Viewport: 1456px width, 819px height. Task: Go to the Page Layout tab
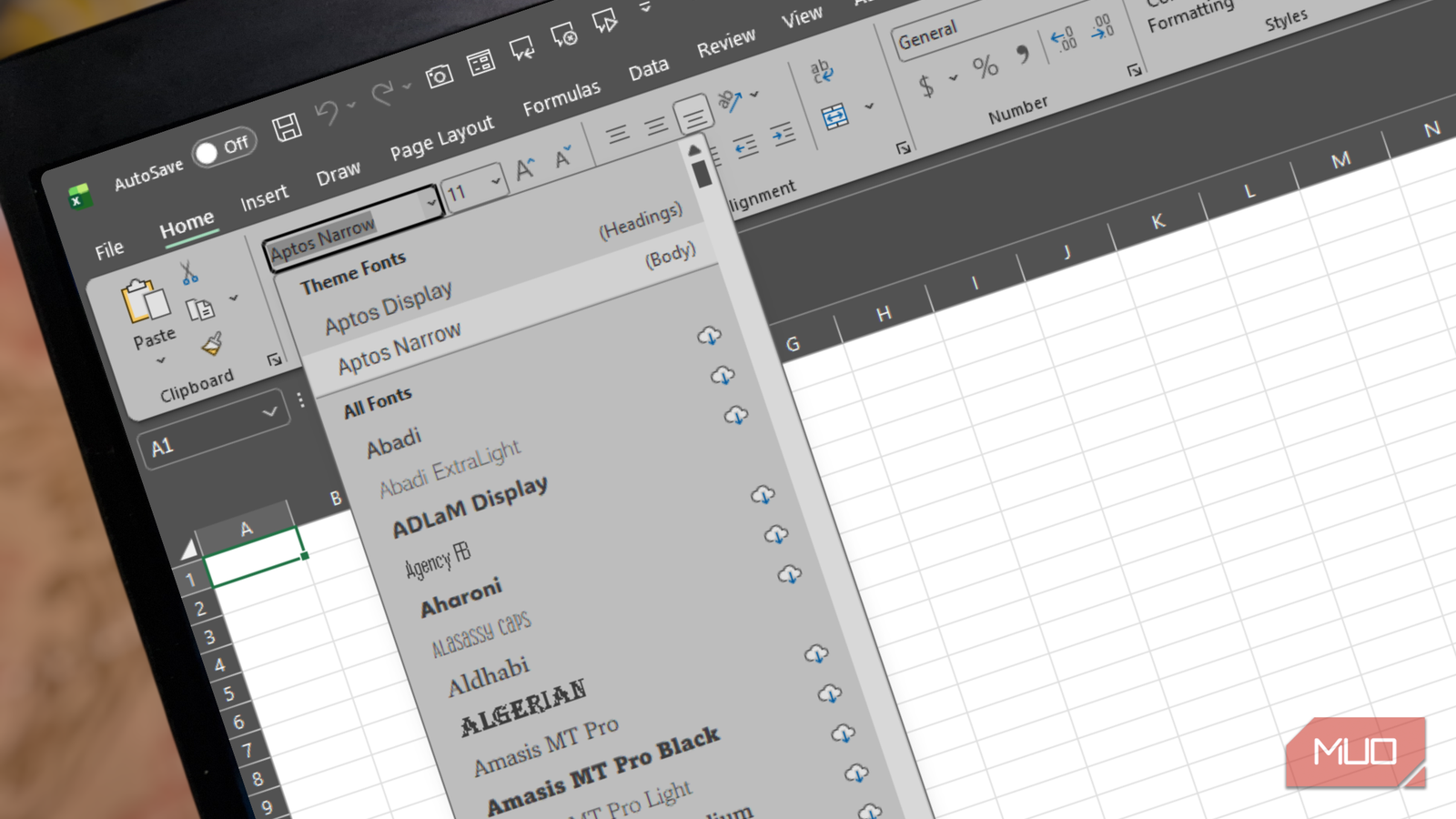[441, 138]
